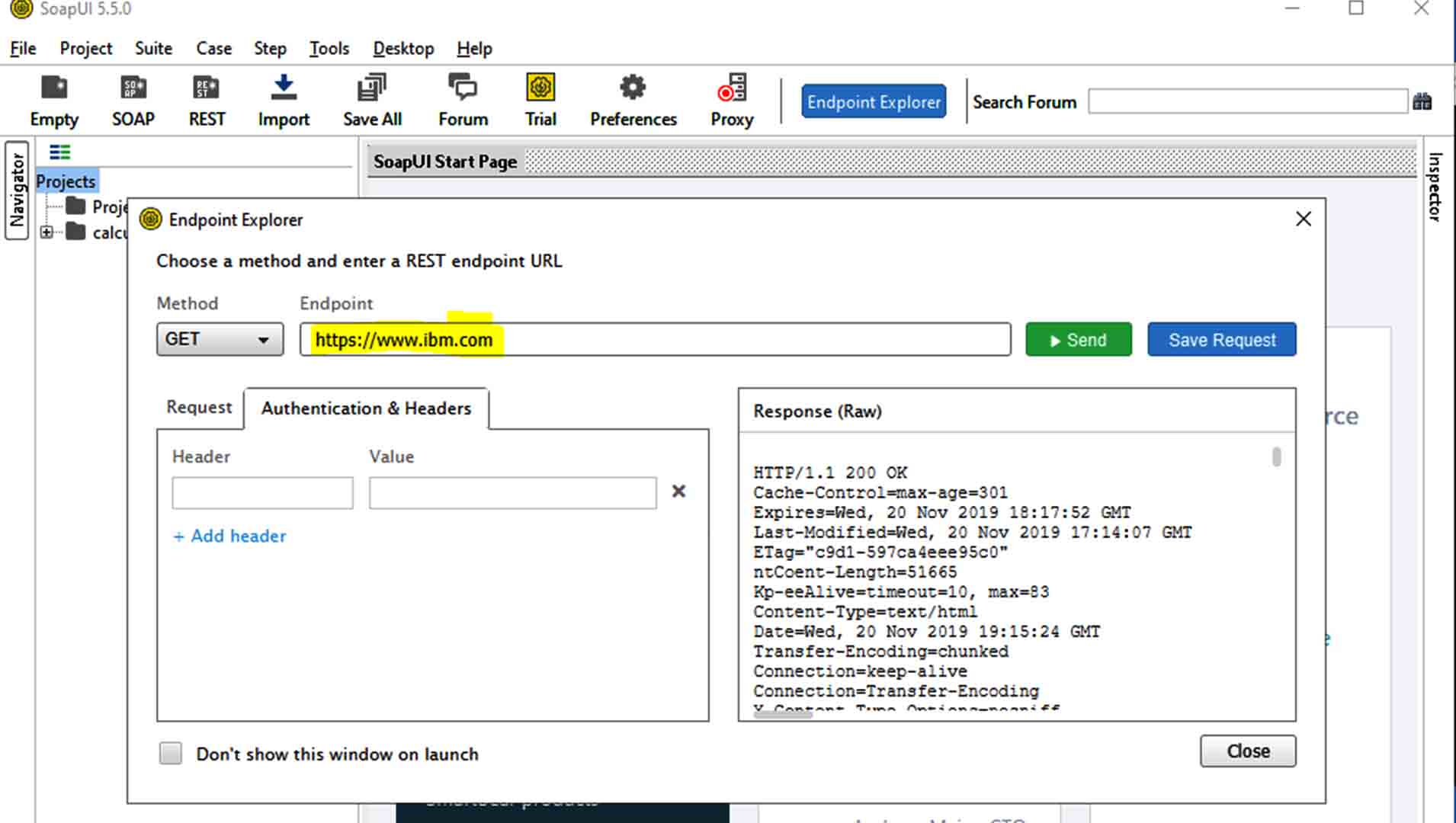1456x823 pixels.
Task: Click the Add header link
Action: point(229,536)
